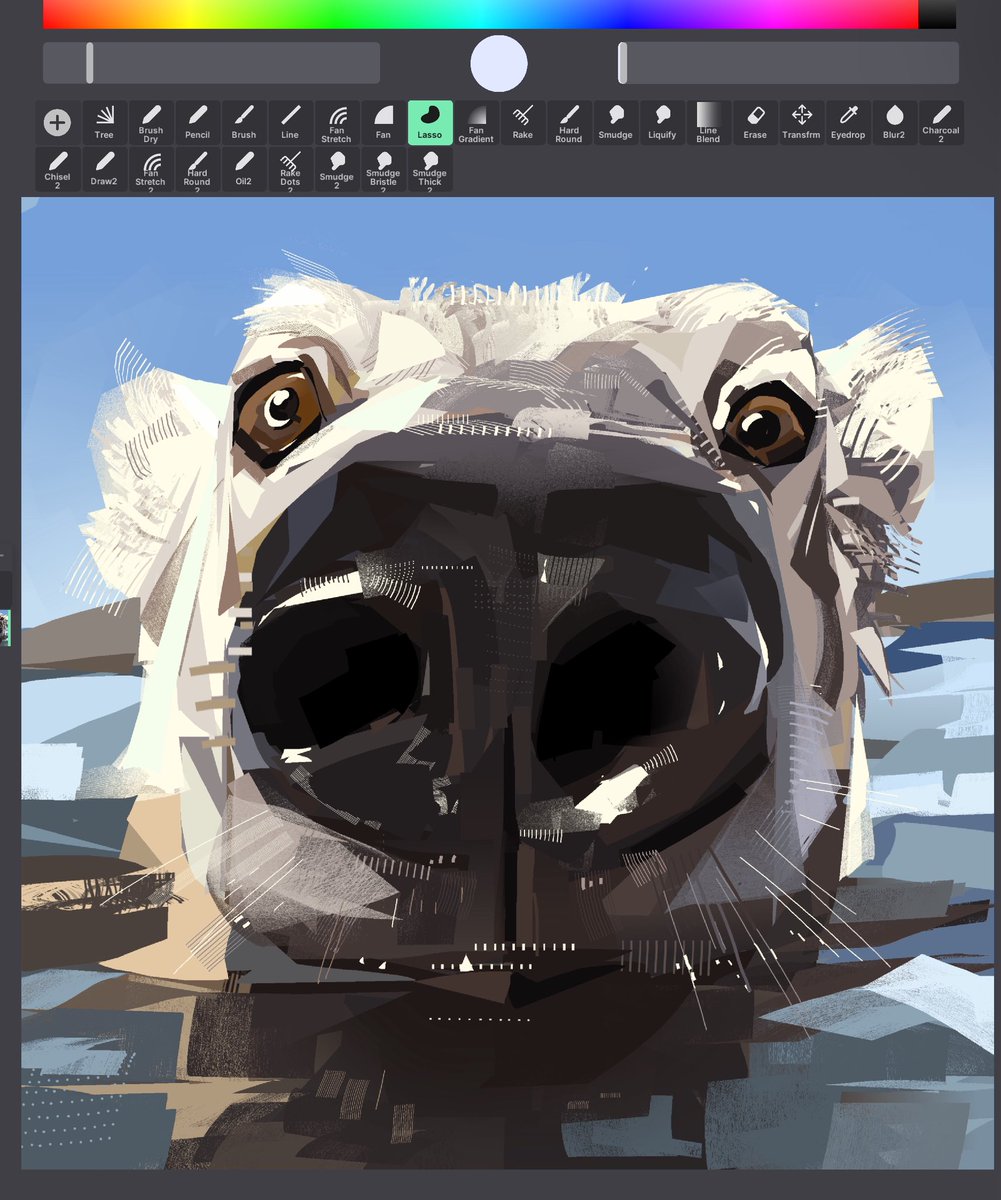Pick the Rake Dots brush
Viewport: 1001px width, 1200px height.
[x=289, y=170]
